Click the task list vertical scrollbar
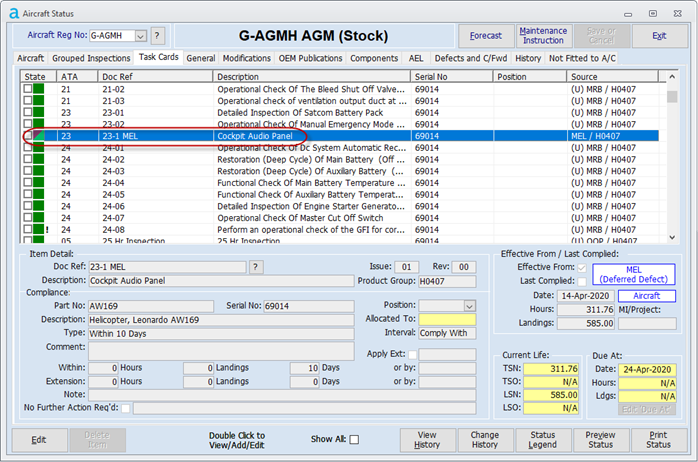Image resolution: width=698 pixels, height=462 pixels. (673, 160)
